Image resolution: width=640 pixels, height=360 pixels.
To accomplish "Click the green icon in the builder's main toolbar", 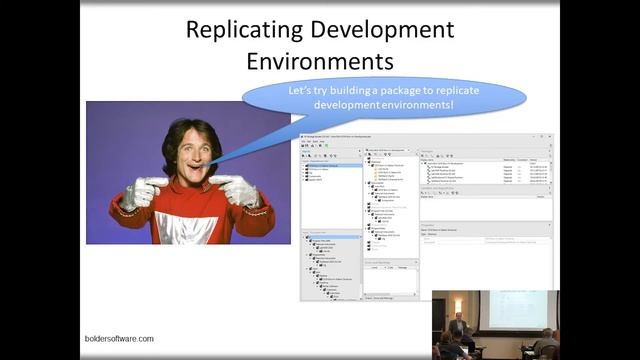I will 326,145.
